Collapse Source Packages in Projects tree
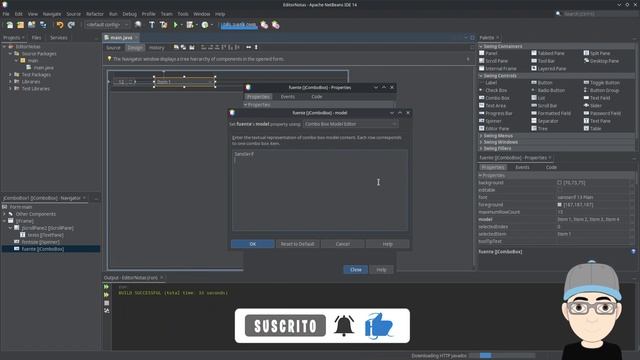The image size is (640, 360). (x=10, y=53)
